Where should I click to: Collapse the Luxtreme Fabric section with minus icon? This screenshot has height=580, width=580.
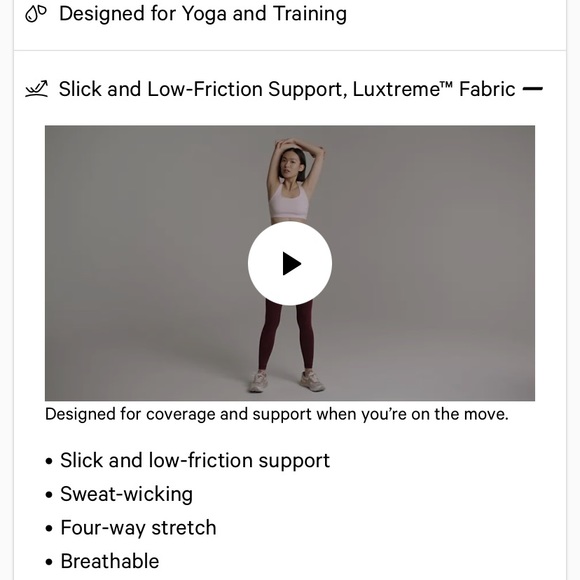click(532, 89)
